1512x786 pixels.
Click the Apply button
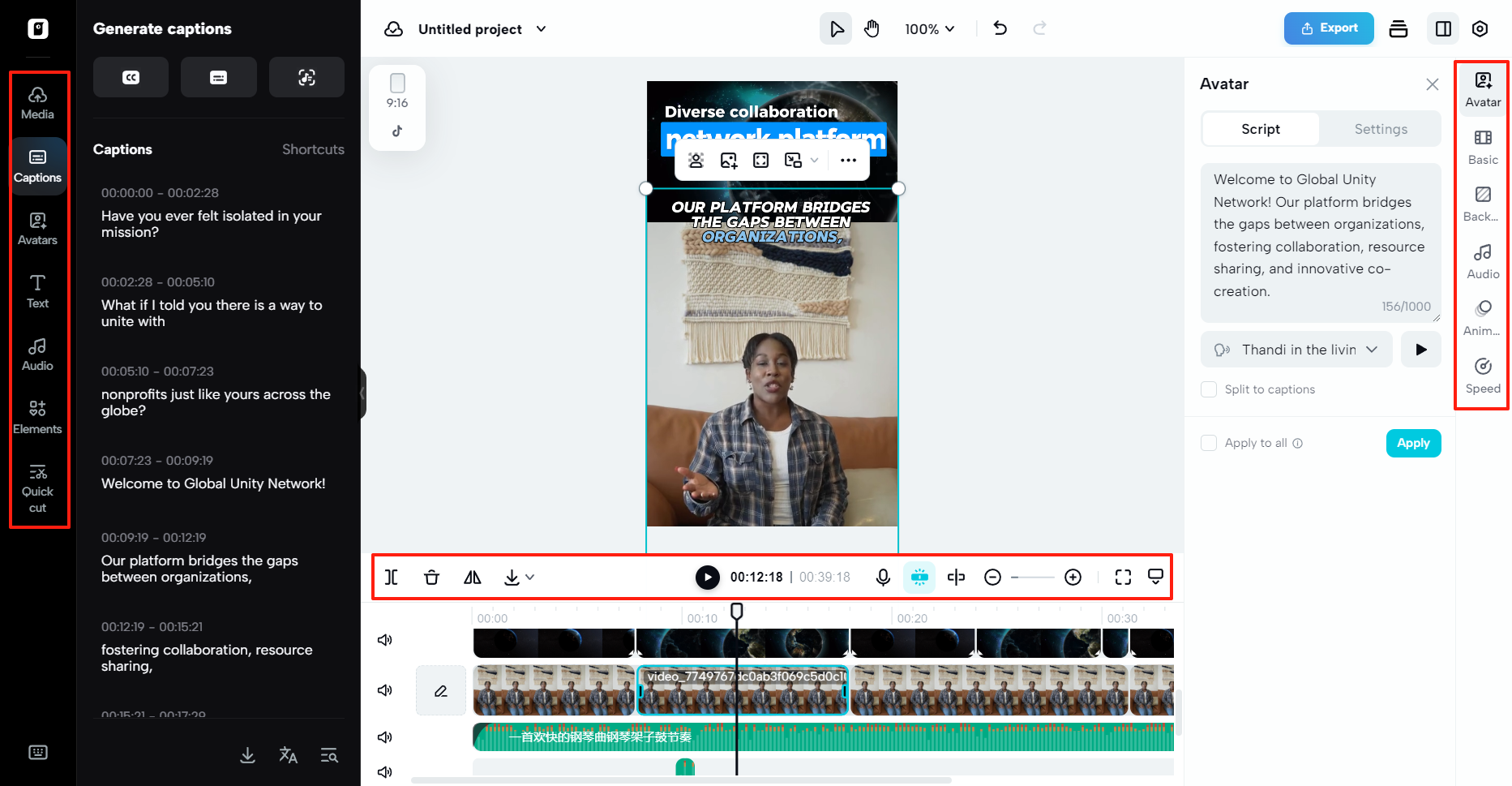tap(1413, 443)
